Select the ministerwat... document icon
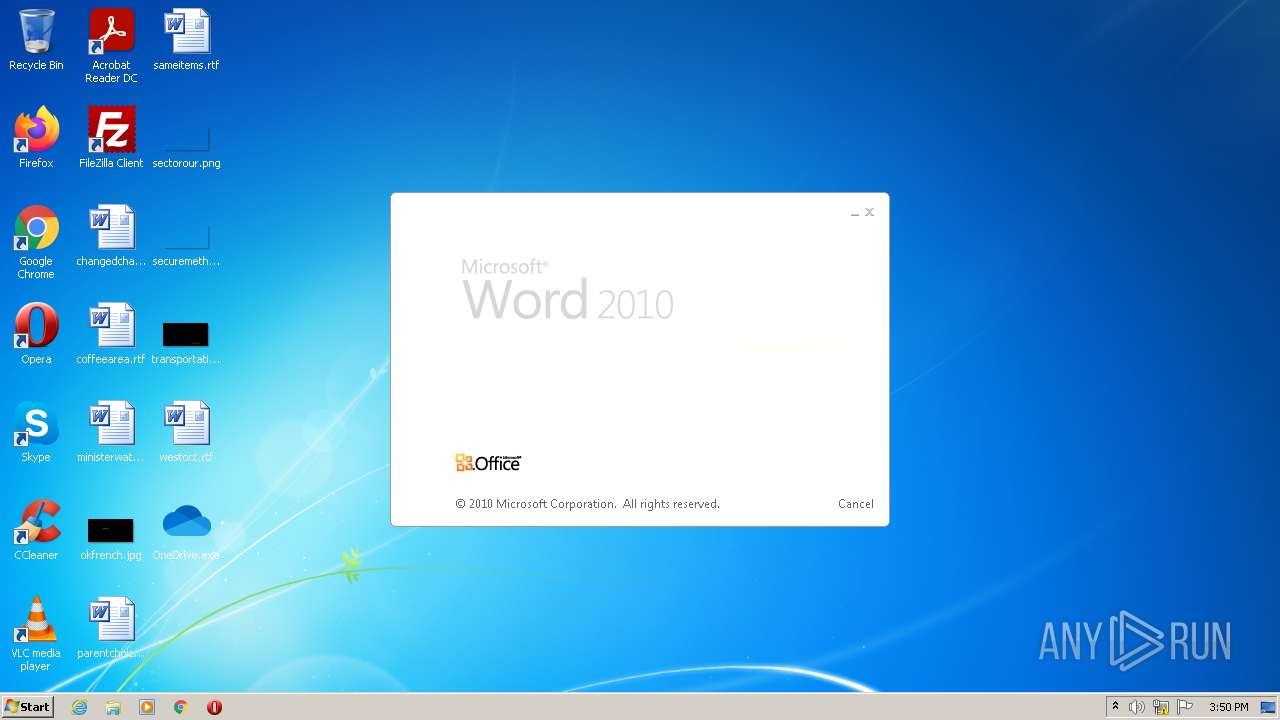1280x720 pixels. [x=111, y=432]
